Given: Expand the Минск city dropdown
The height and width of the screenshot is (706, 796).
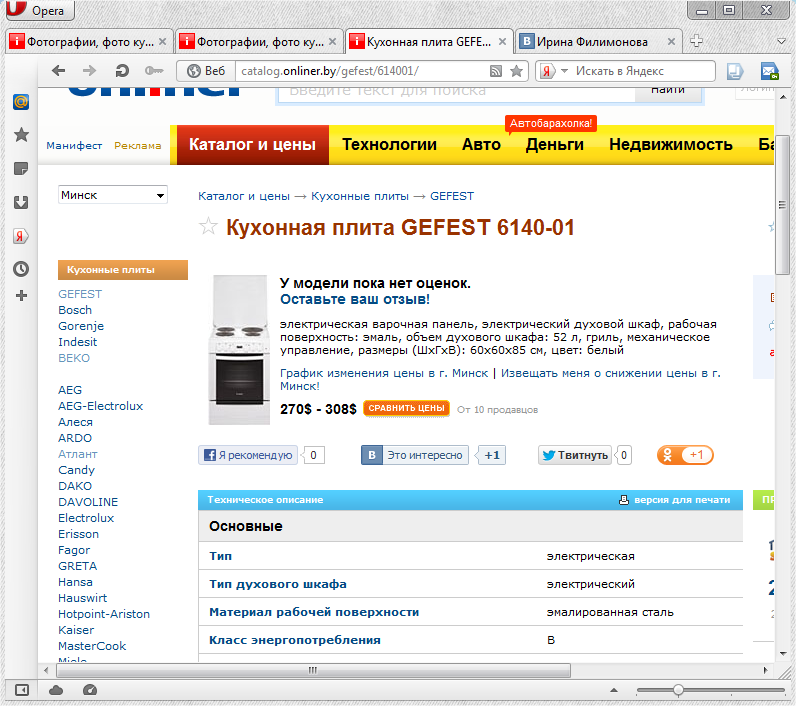Looking at the screenshot, I should [113, 195].
